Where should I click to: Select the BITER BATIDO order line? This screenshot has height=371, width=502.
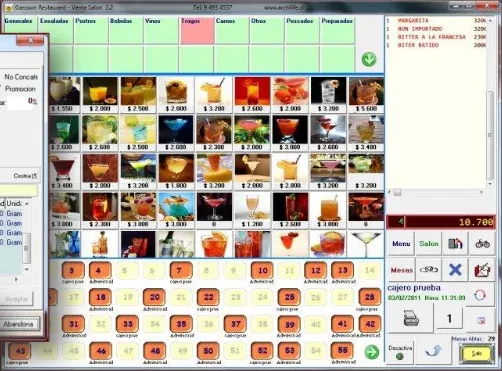pyautogui.click(x=437, y=45)
